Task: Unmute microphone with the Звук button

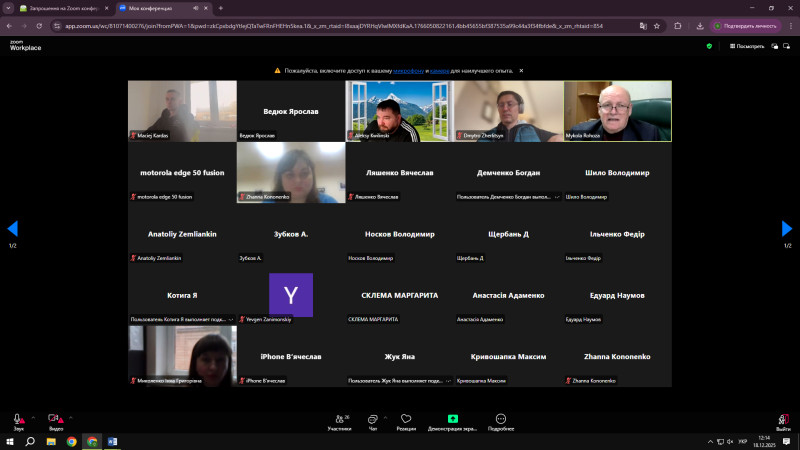Action: click(x=18, y=420)
